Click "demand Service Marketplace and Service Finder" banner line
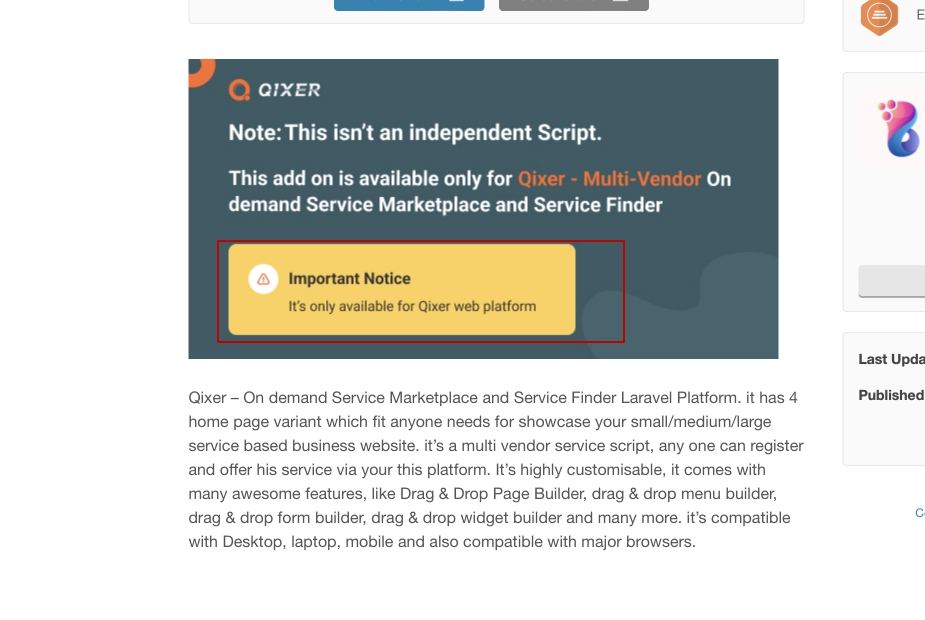This screenshot has width=925, height=620. [x=445, y=205]
